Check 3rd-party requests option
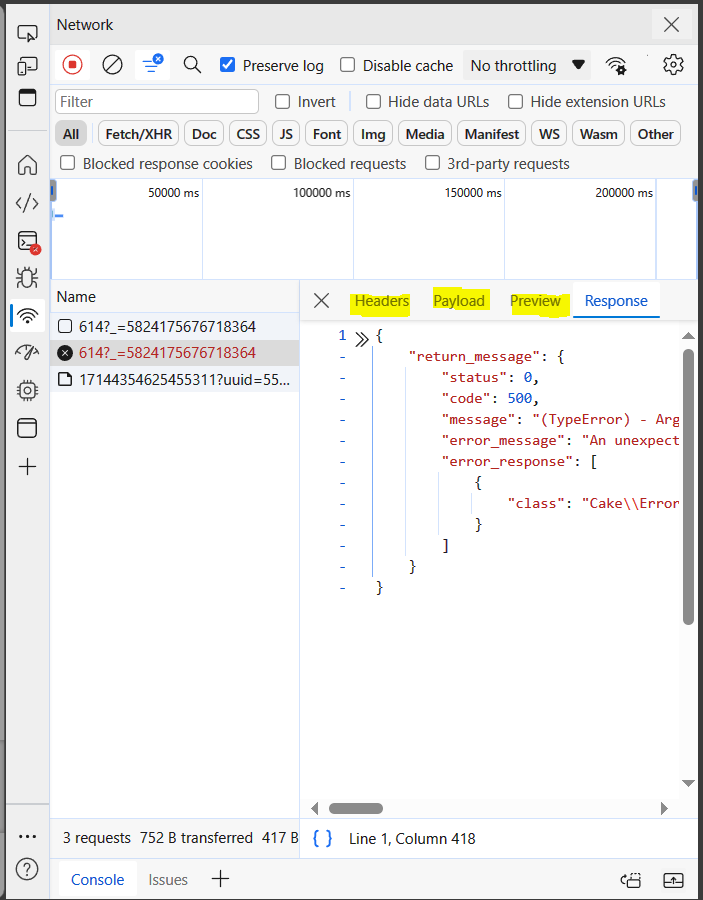 (x=432, y=164)
